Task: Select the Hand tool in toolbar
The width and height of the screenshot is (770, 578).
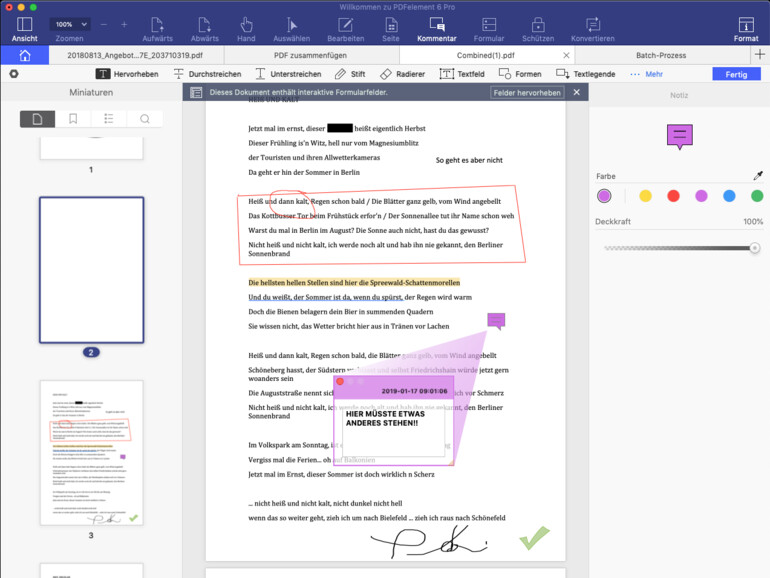Action: [245, 27]
